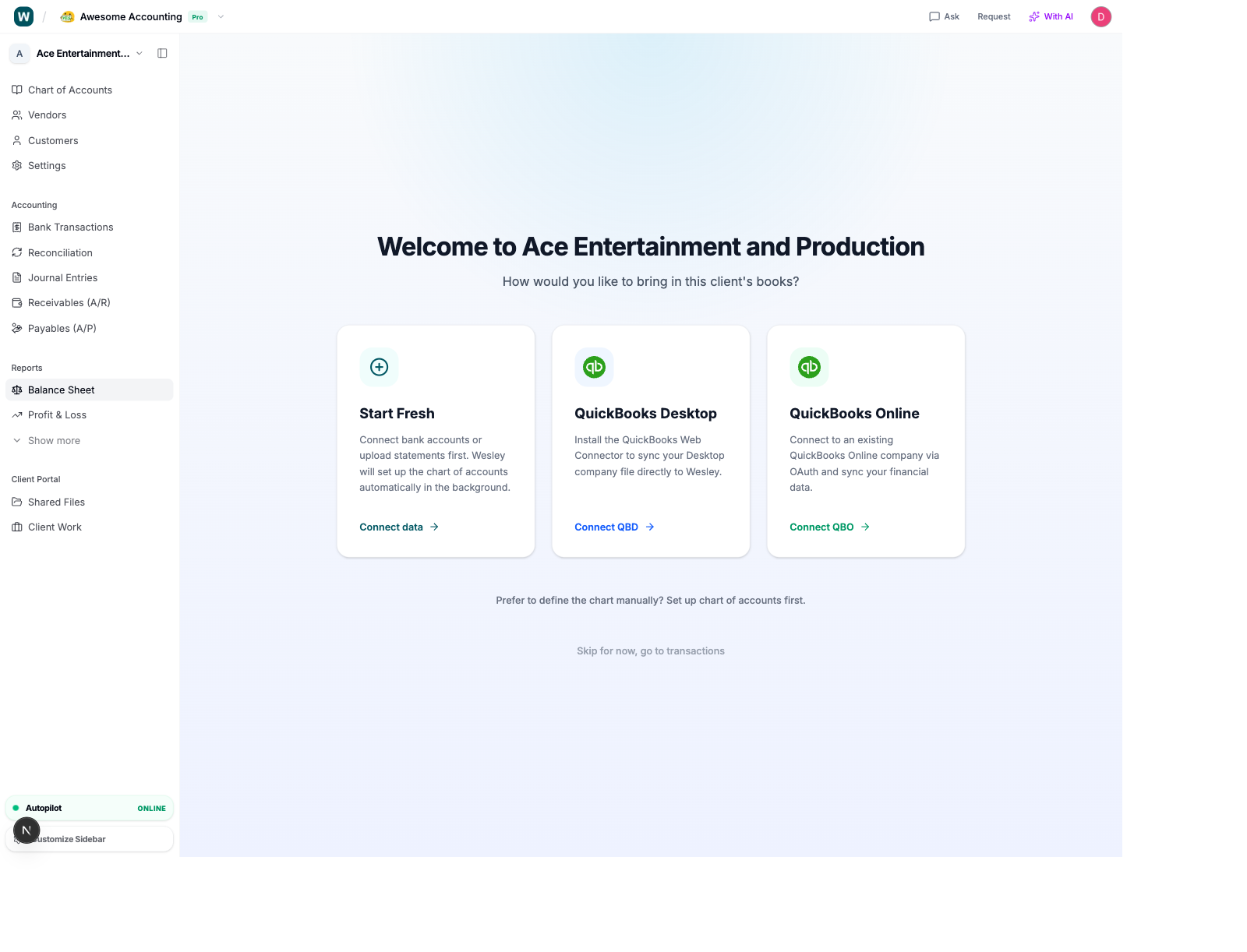Screen dimensions: 1247x952
Task: Click Skip for now, go to transactions
Action: (x=651, y=651)
